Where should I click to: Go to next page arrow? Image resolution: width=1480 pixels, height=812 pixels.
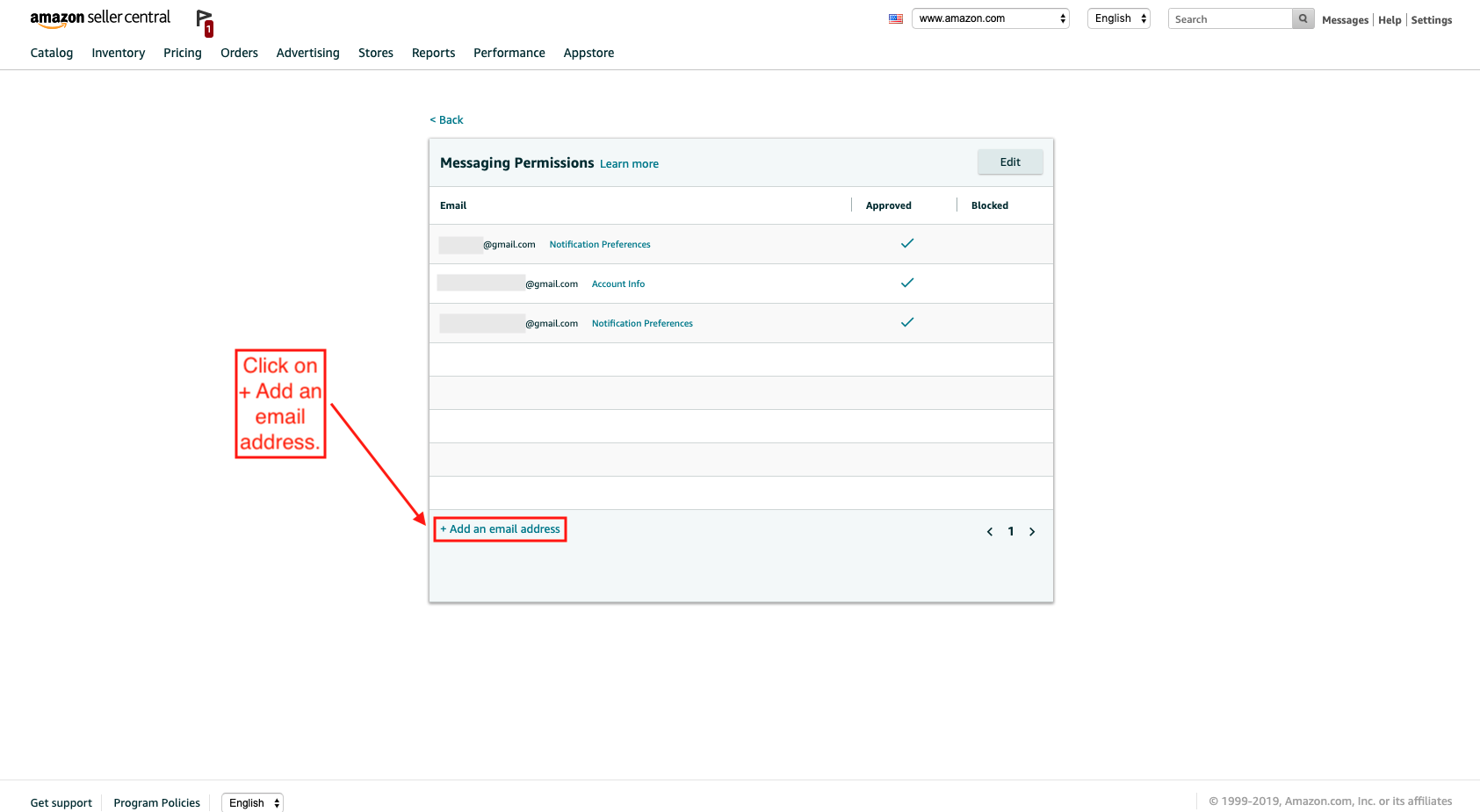point(1032,532)
